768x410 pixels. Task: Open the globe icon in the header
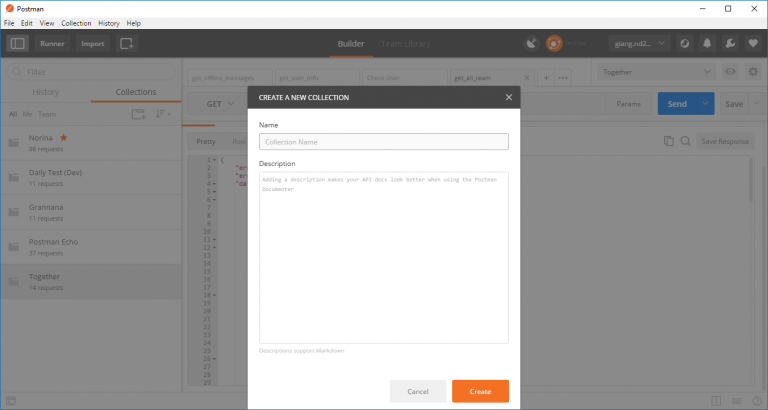(685, 44)
